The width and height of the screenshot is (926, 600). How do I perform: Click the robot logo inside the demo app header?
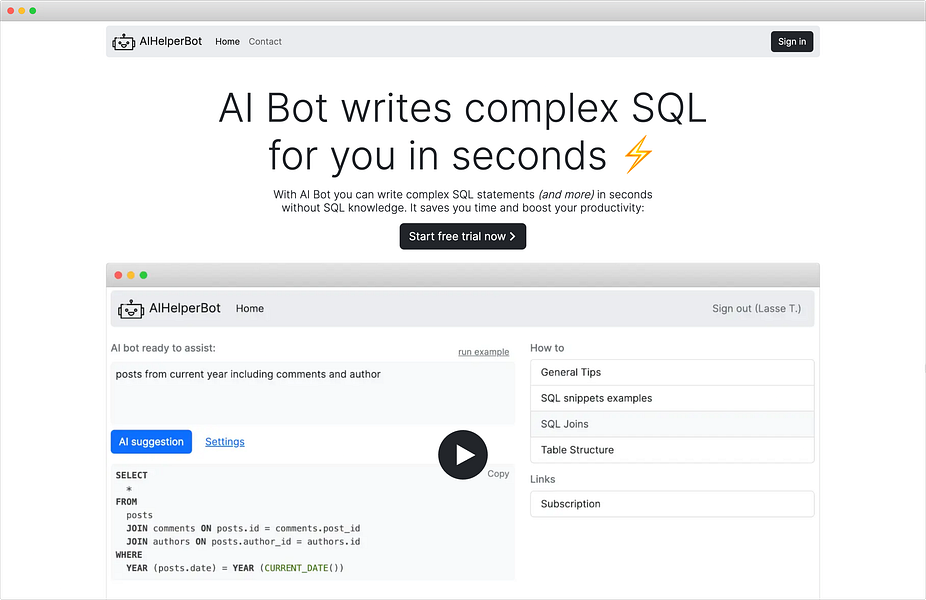point(131,308)
